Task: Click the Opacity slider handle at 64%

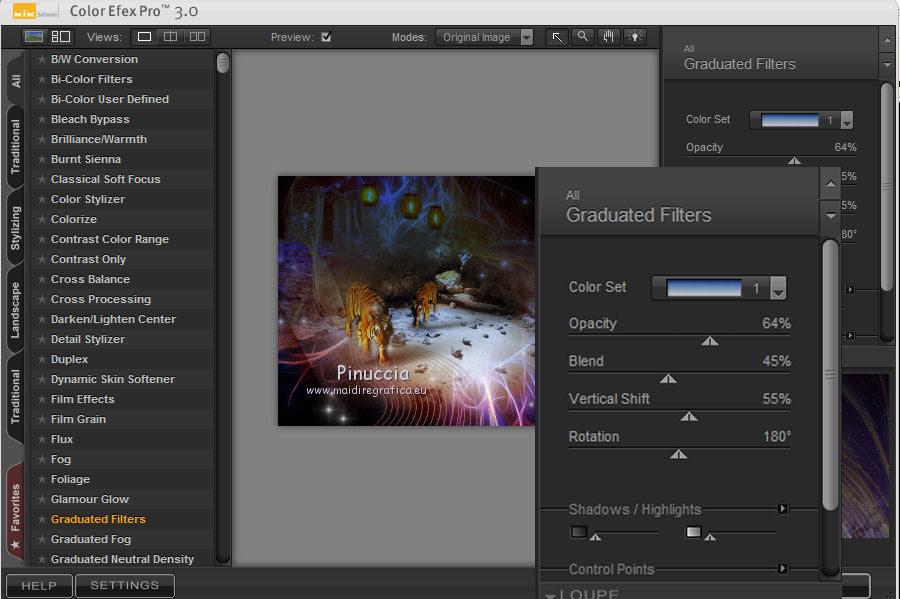Action: click(710, 341)
